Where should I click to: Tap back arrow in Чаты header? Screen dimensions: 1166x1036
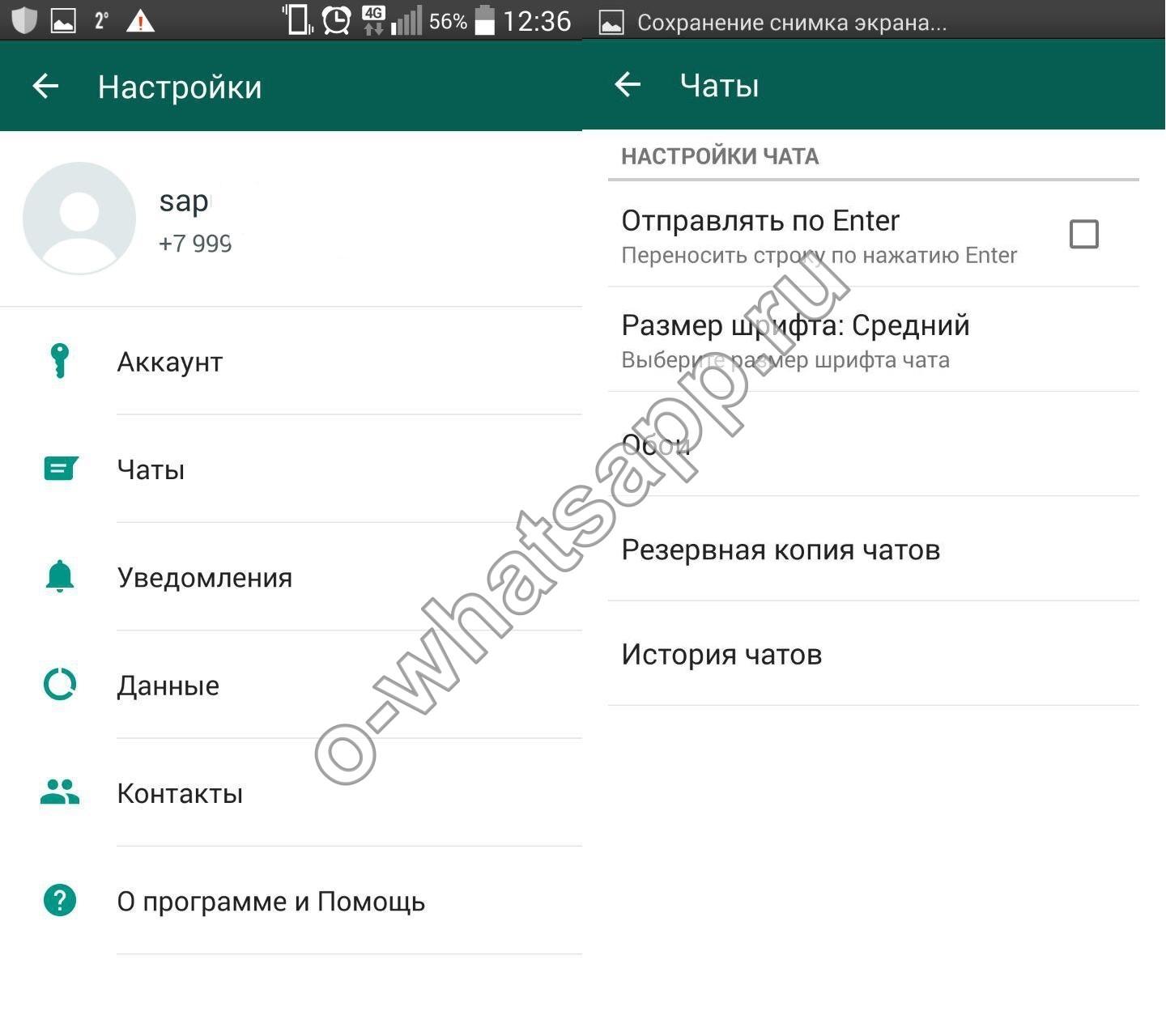pyautogui.click(x=628, y=84)
